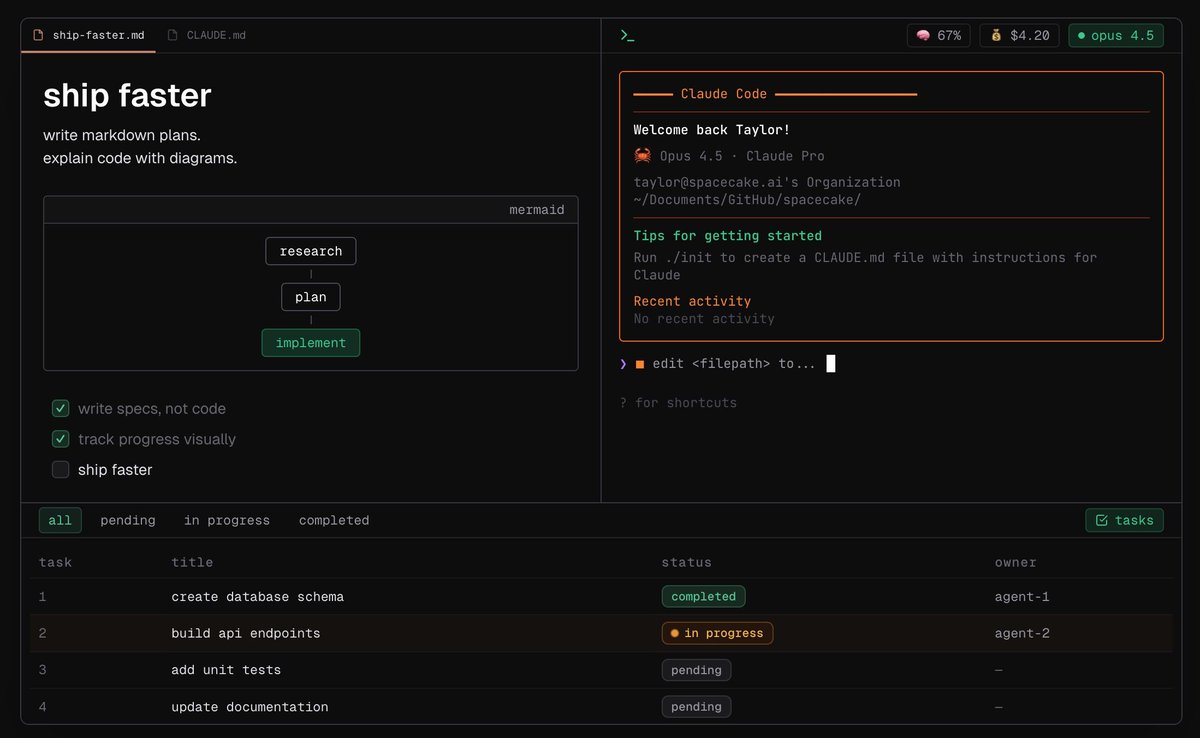
Task: Click the 'plan' diagram node
Action: 311,297
